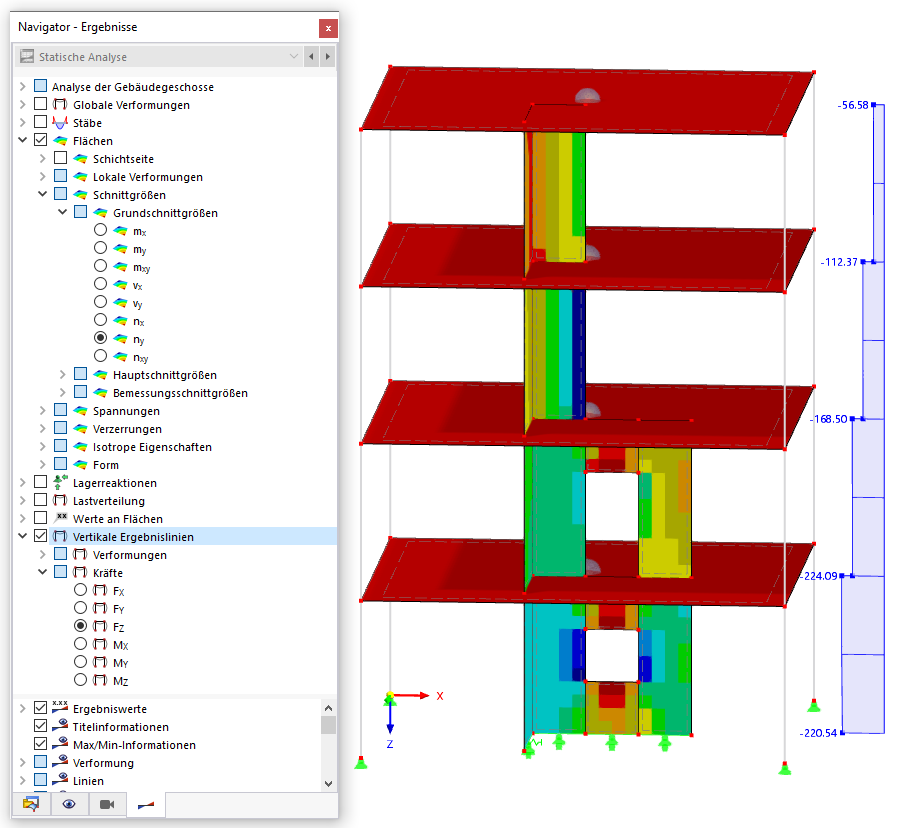Select the Mz moment radio button
Image resolution: width=898 pixels, height=828 pixels.
click(x=81, y=680)
